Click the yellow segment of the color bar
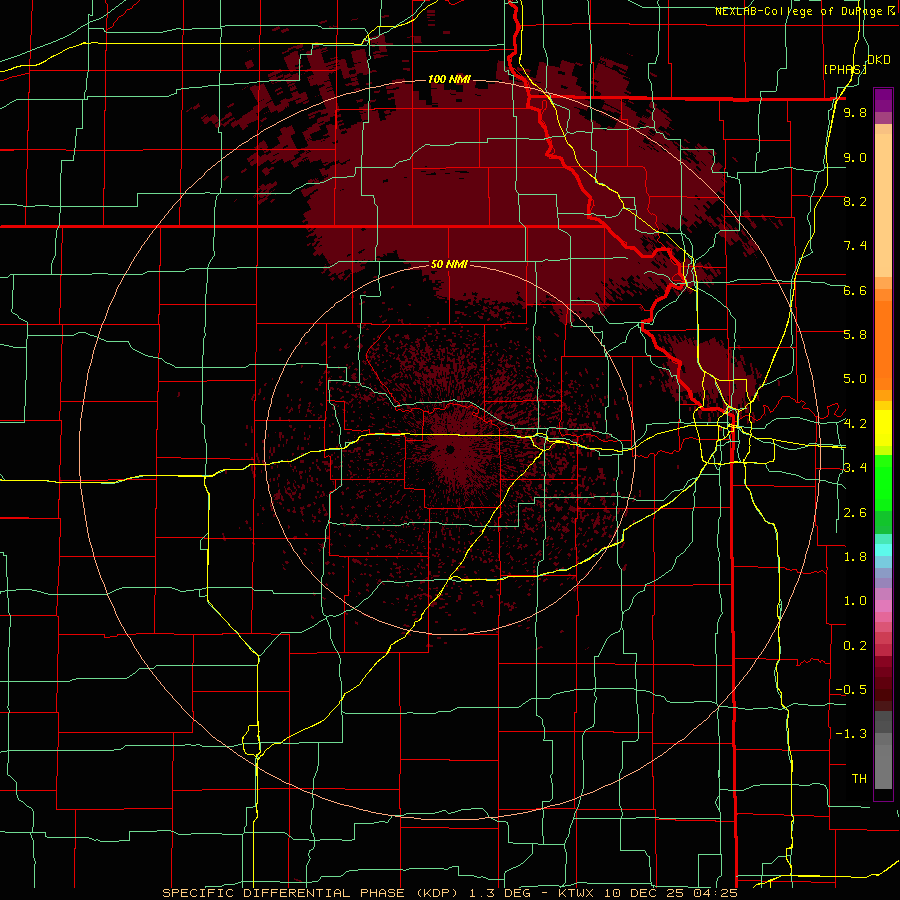This screenshot has width=900, height=900. (x=883, y=428)
